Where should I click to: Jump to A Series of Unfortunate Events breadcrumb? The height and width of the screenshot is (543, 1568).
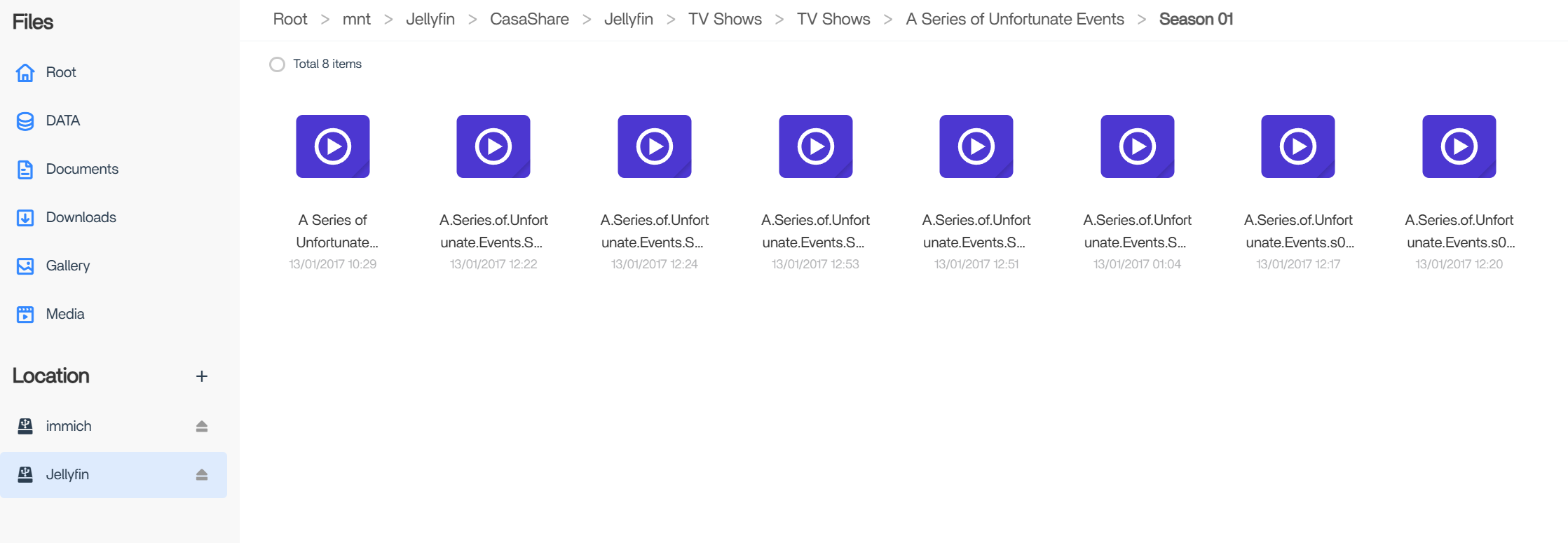coord(1014,20)
